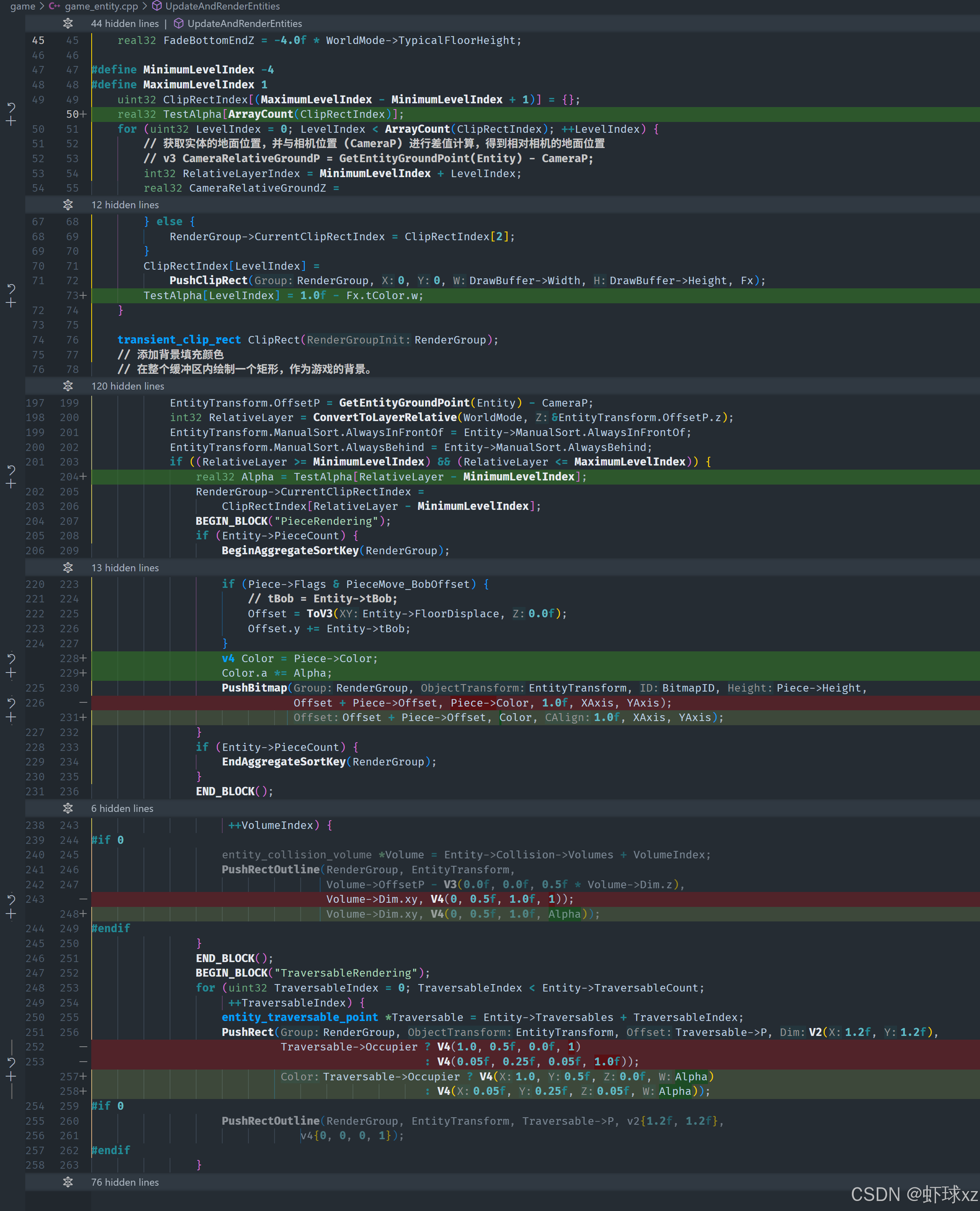Revert the TestAlpha declaration change at line 50

pos(11,107)
